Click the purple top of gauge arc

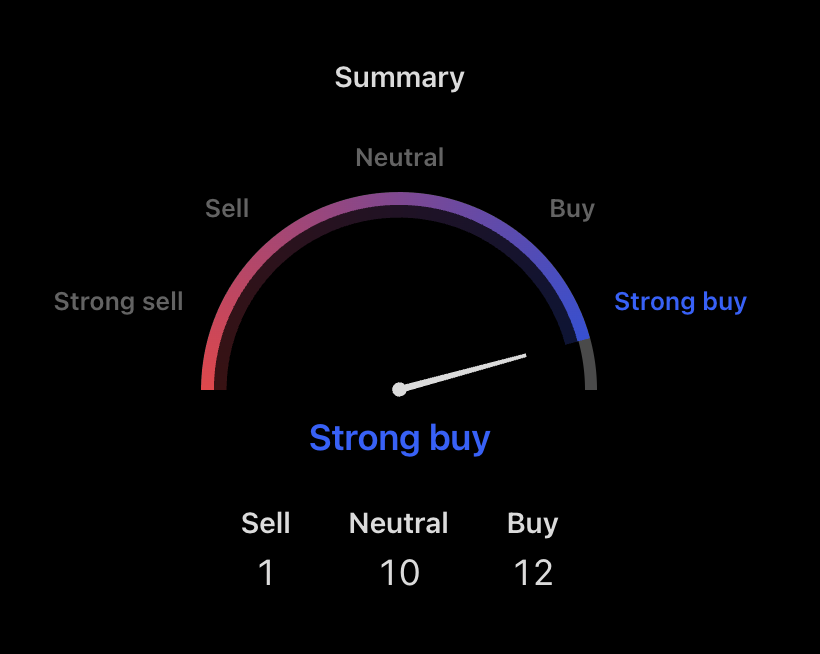(x=399, y=199)
